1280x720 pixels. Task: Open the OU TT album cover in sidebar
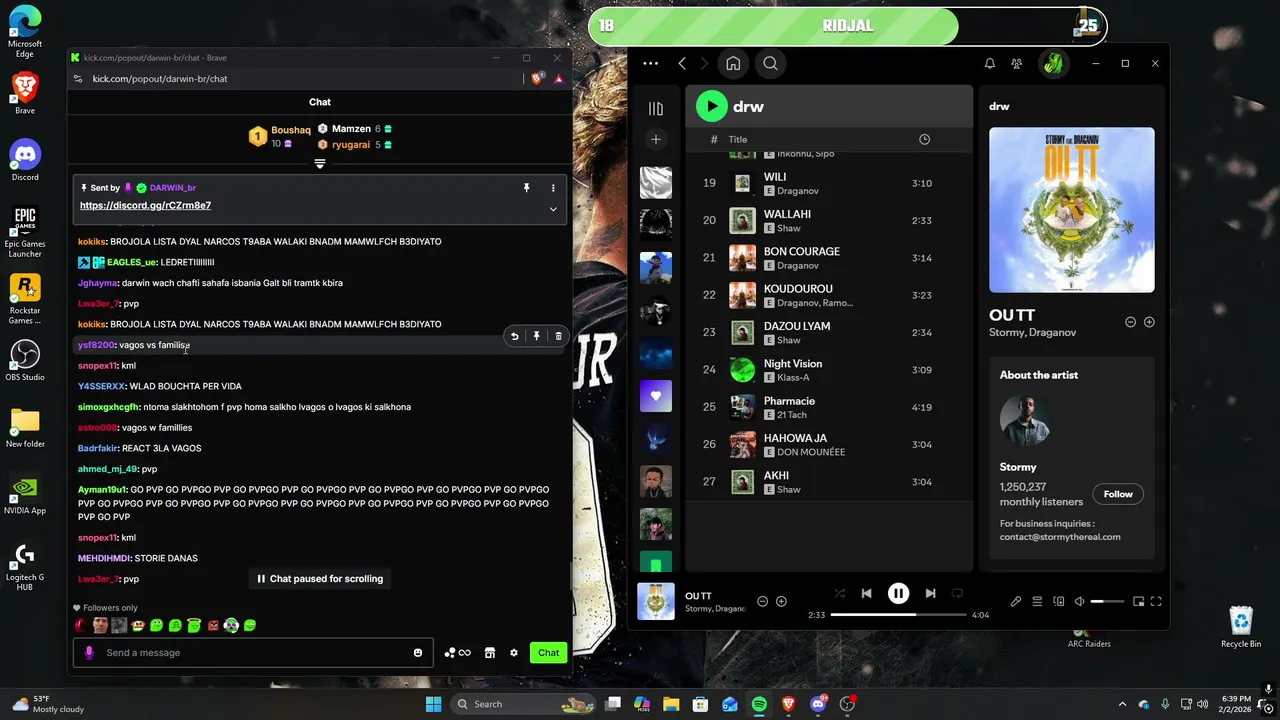click(1071, 209)
